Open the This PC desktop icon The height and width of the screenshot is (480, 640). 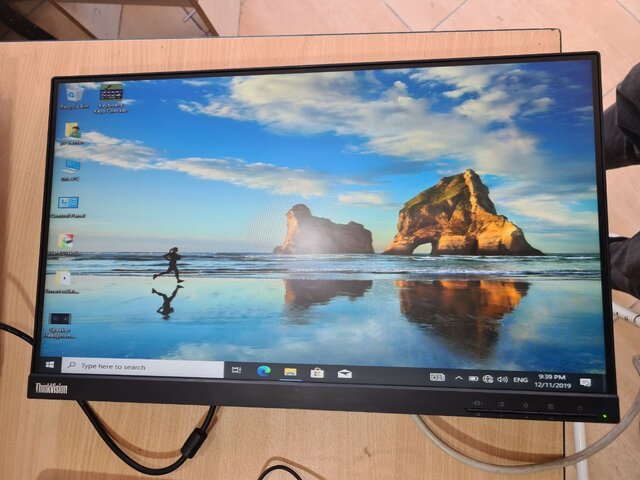click(71, 168)
